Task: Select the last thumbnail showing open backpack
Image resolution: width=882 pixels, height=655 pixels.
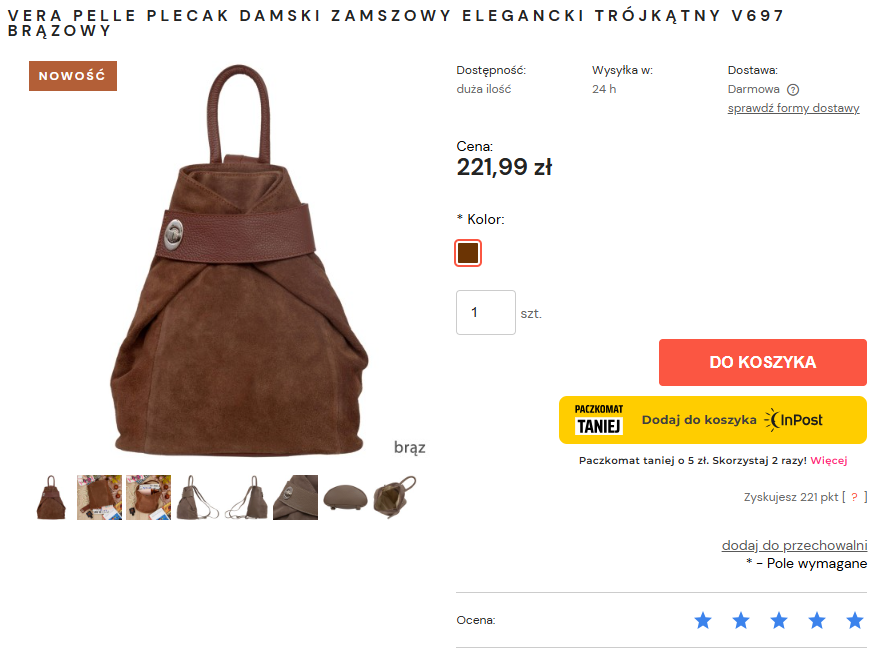Action: [394, 497]
